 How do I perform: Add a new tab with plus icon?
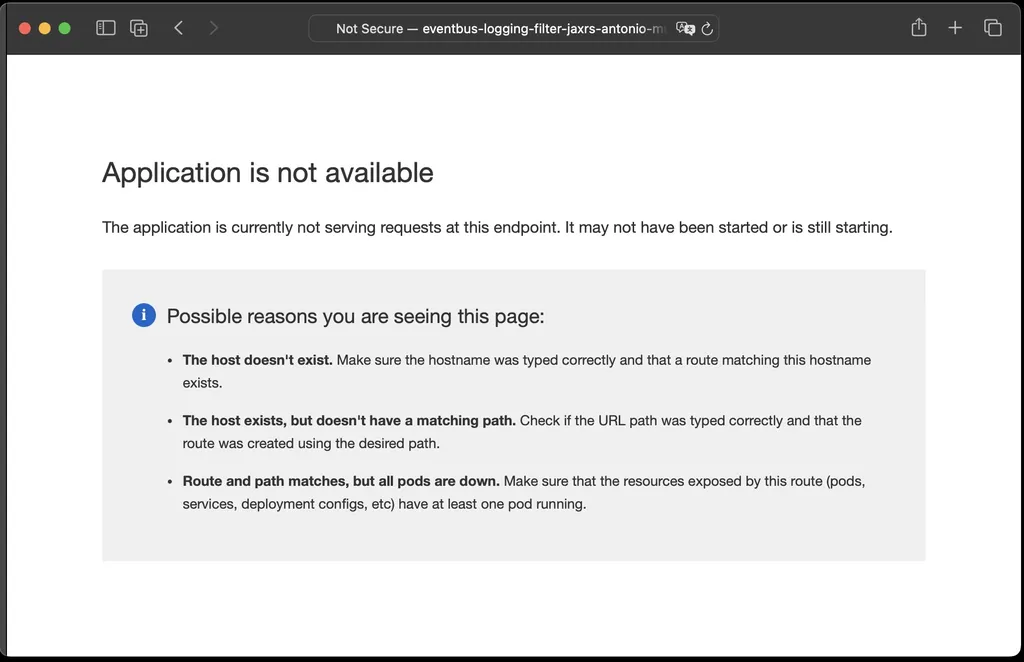point(955,28)
